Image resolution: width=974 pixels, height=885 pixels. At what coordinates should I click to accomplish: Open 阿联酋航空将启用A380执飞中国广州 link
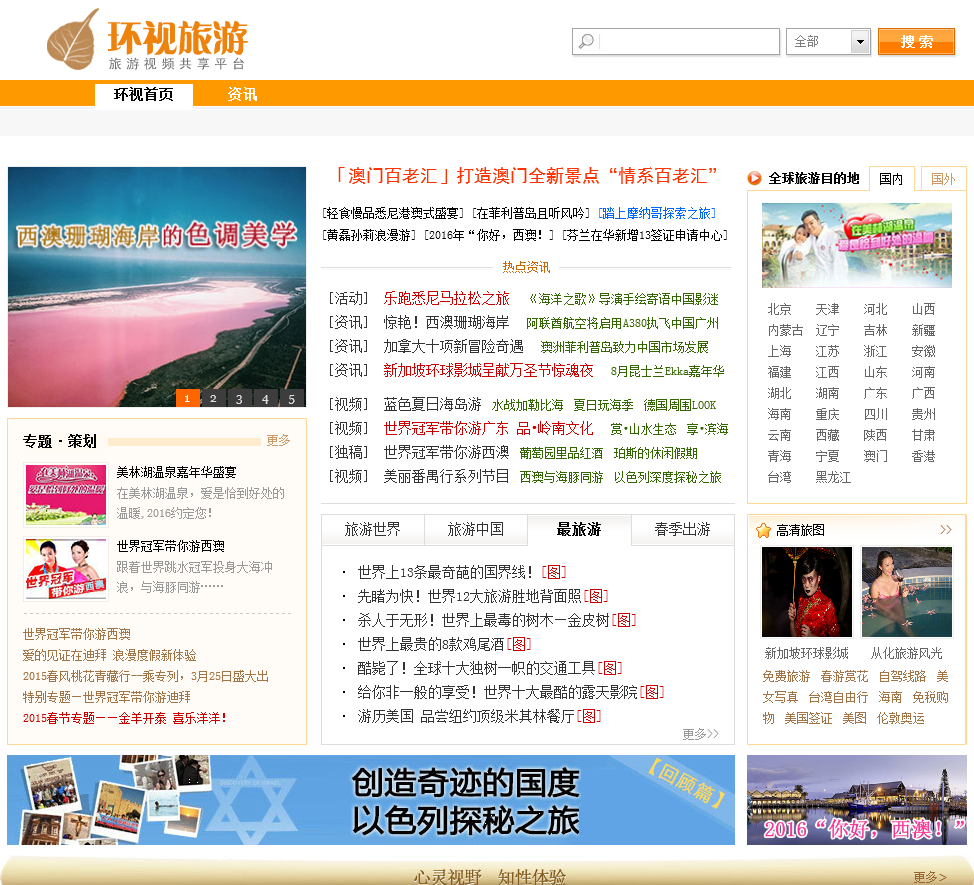point(622,323)
